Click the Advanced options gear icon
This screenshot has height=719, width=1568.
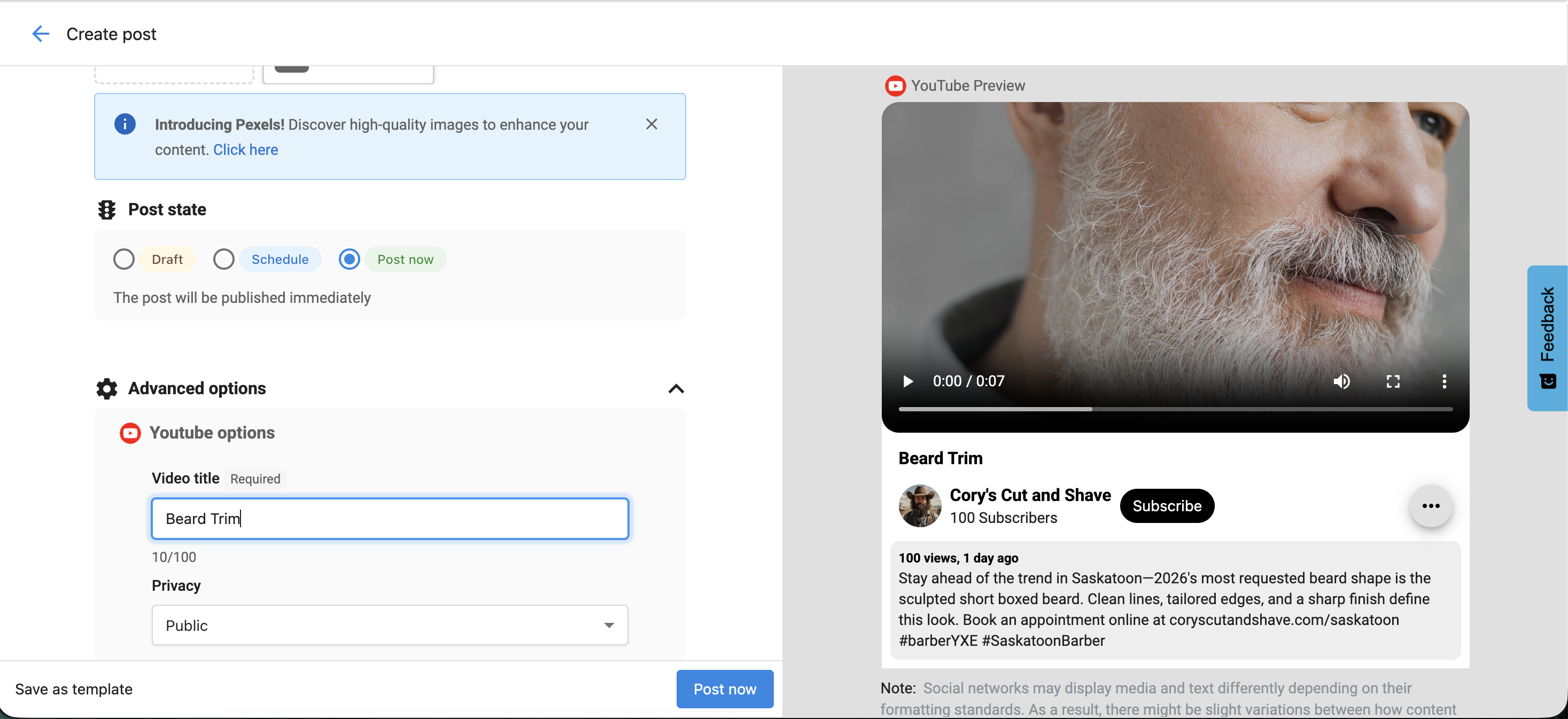[x=106, y=389]
